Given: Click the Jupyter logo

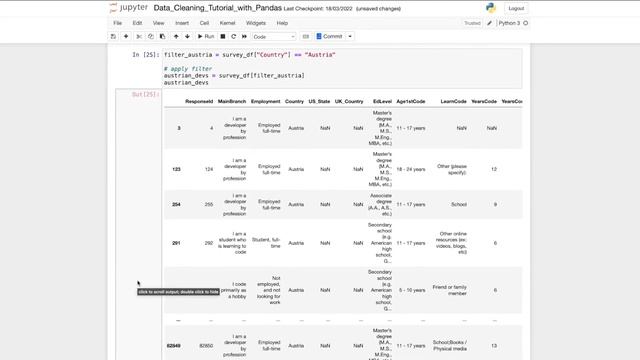Looking at the screenshot, I should [x=129, y=8].
